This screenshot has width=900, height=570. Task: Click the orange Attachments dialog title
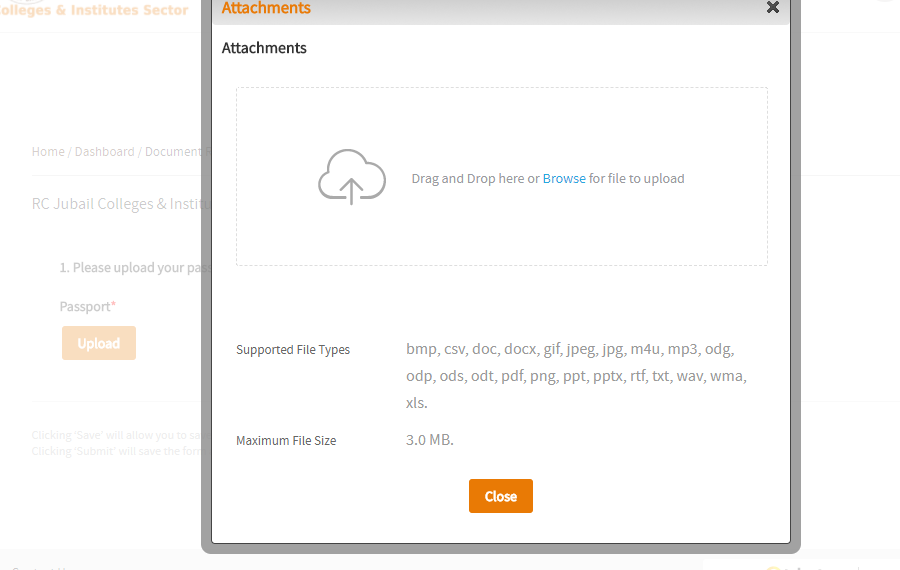[266, 8]
